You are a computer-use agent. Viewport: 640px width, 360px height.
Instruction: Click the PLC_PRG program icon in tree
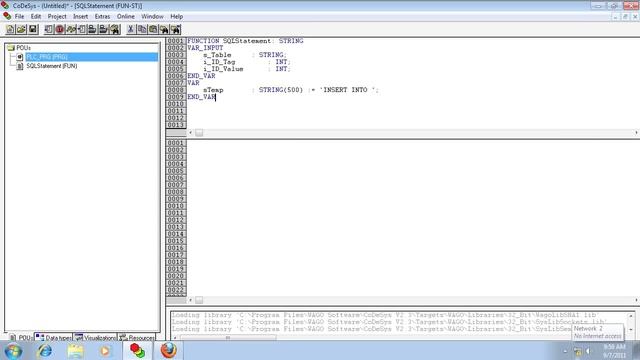(19, 57)
